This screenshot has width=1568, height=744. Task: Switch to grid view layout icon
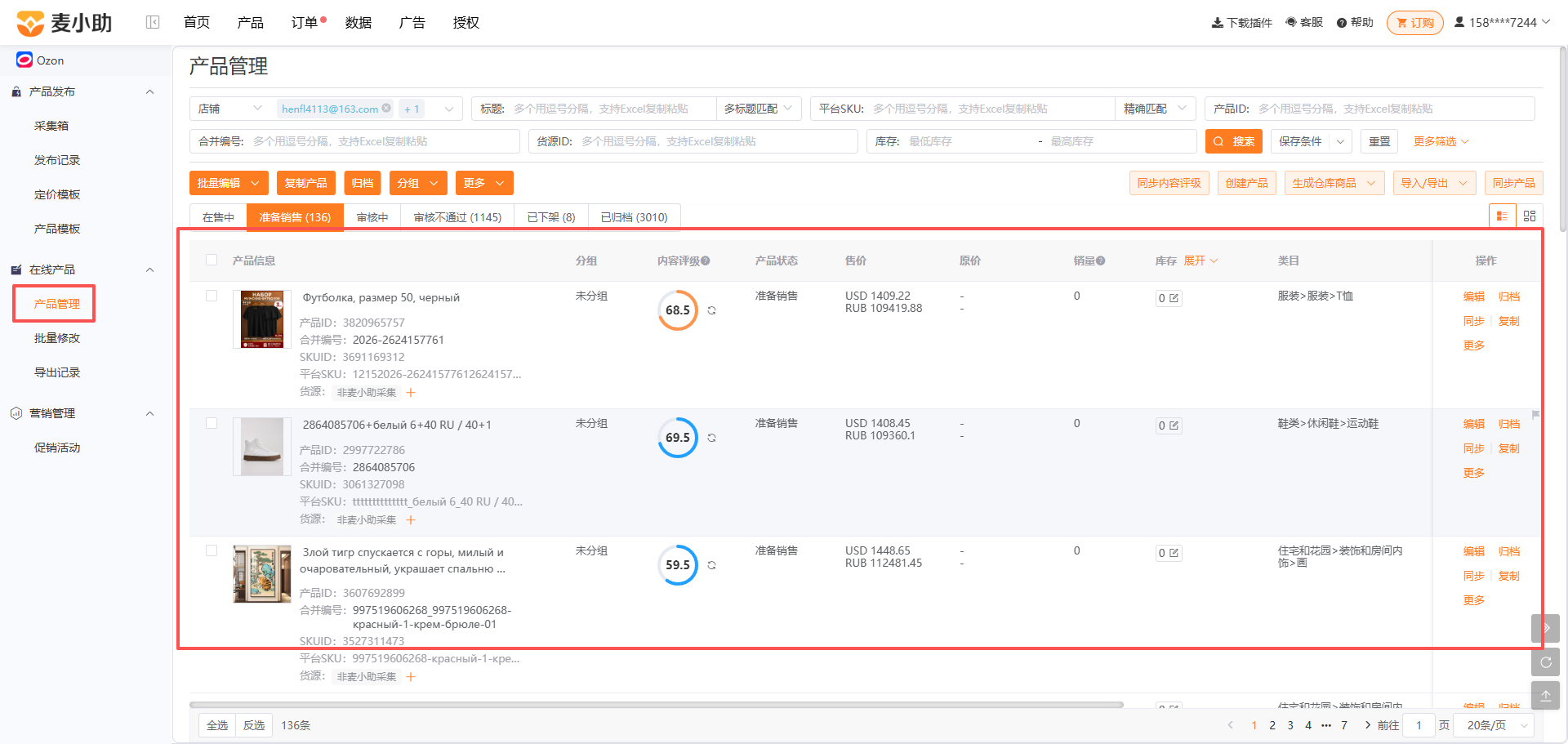pyautogui.click(x=1530, y=216)
